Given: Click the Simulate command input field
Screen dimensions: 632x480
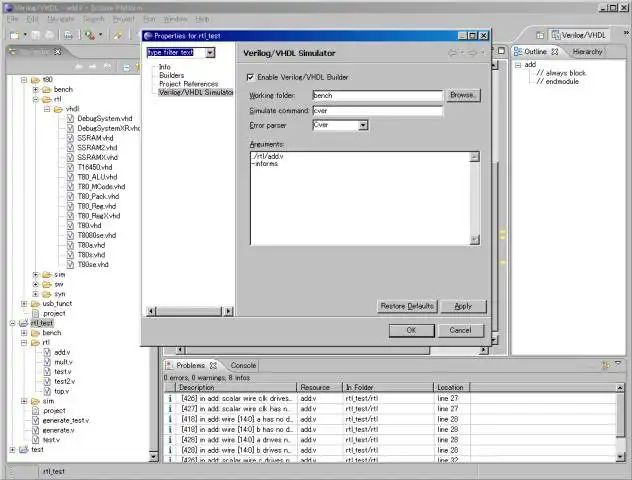Looking at the screenshot, I should [378, 110].
